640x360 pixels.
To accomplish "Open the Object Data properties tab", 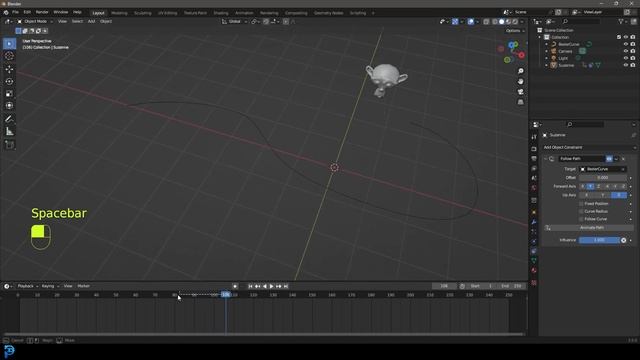I will [534, 260].
